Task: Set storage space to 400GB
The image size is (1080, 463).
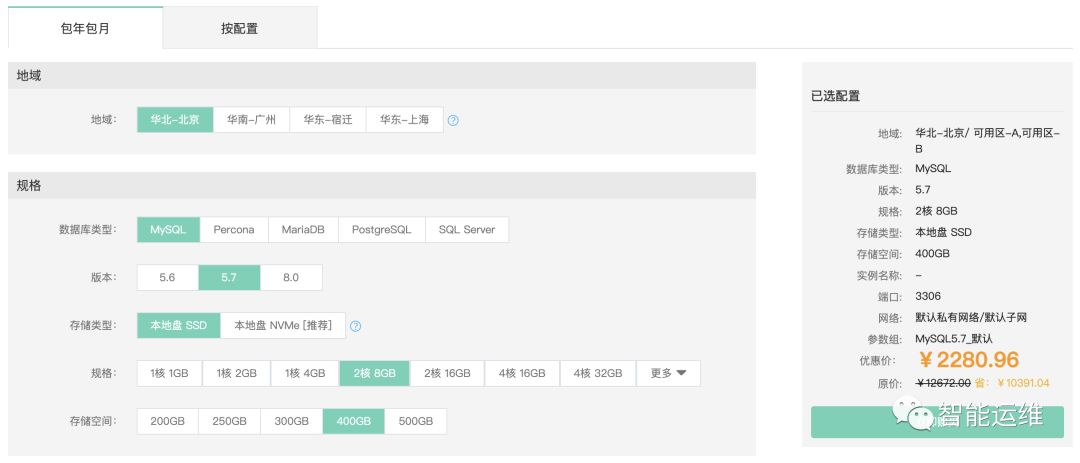Action: point(353,422)
